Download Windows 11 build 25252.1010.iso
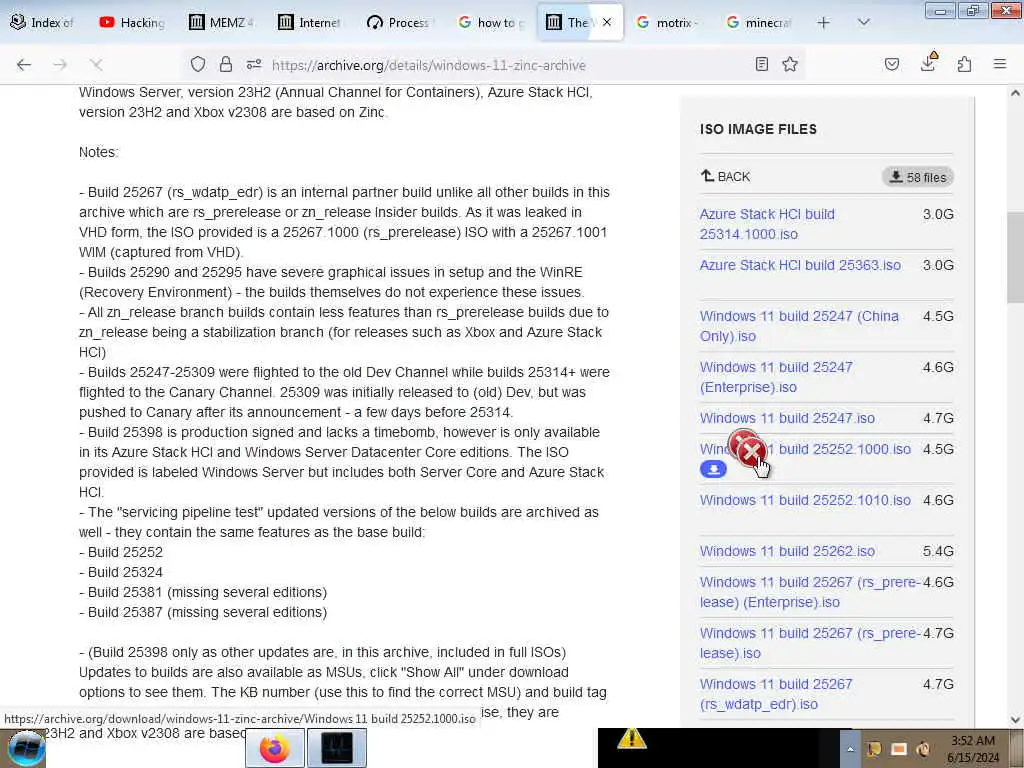The height and width of the screenshot is (768, 1024). 805,500
